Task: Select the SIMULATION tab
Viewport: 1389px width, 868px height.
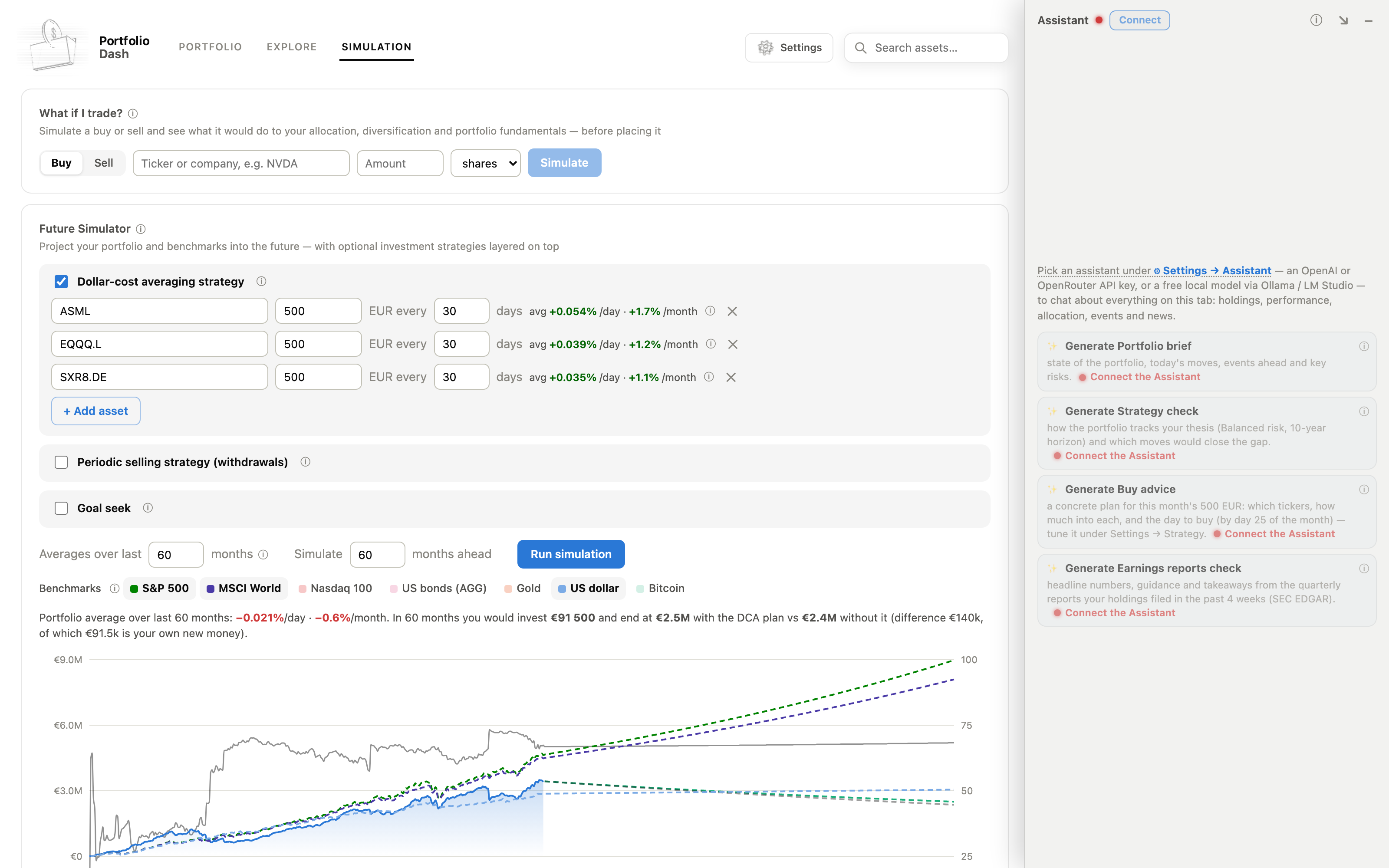Action: coord(376,47)
